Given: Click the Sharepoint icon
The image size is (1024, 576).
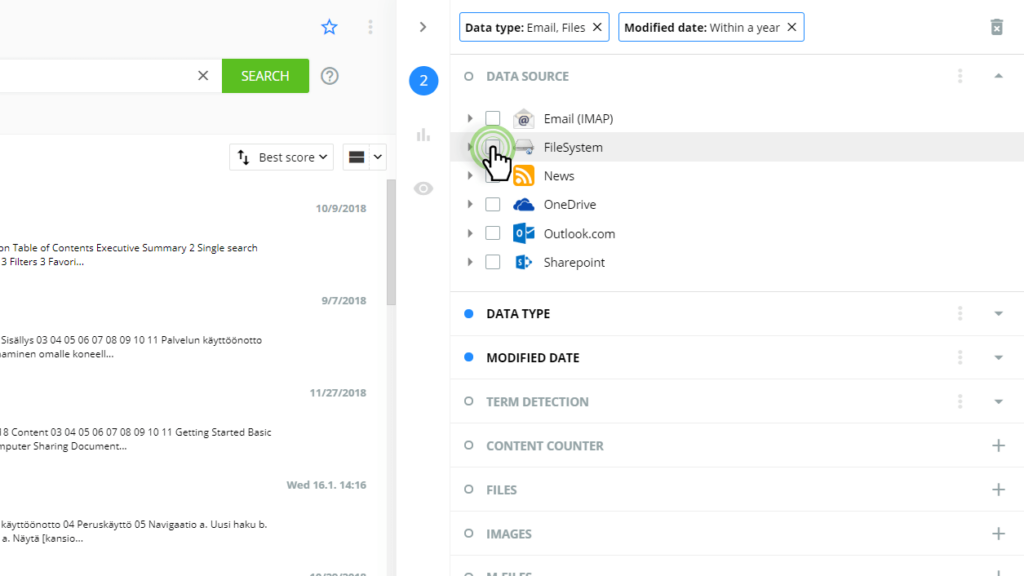Looking at the screenshot, I should click(524, 262).
